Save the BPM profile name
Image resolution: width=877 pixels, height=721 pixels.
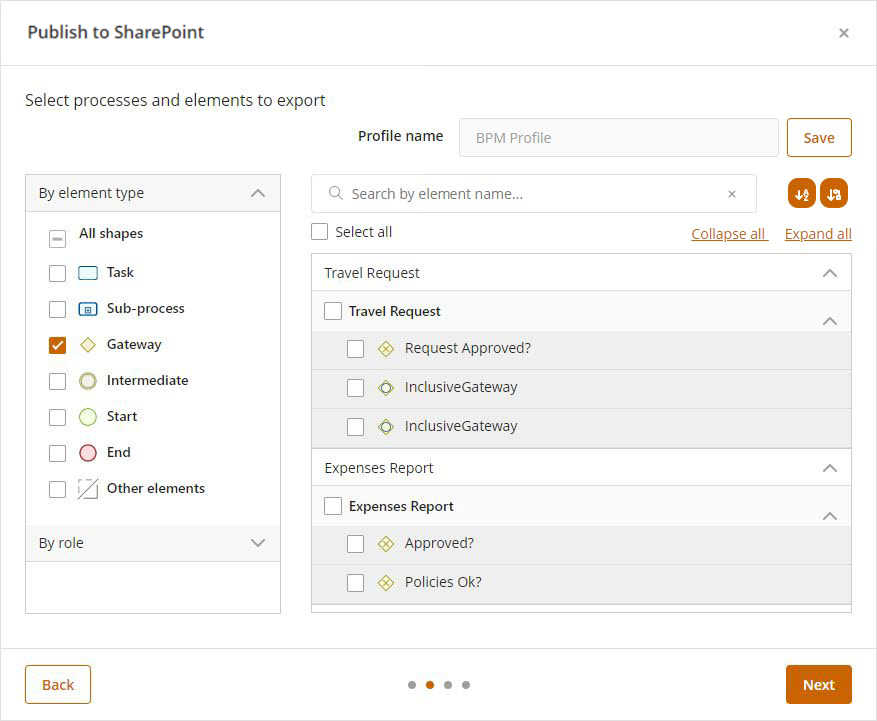pos(818,138)
